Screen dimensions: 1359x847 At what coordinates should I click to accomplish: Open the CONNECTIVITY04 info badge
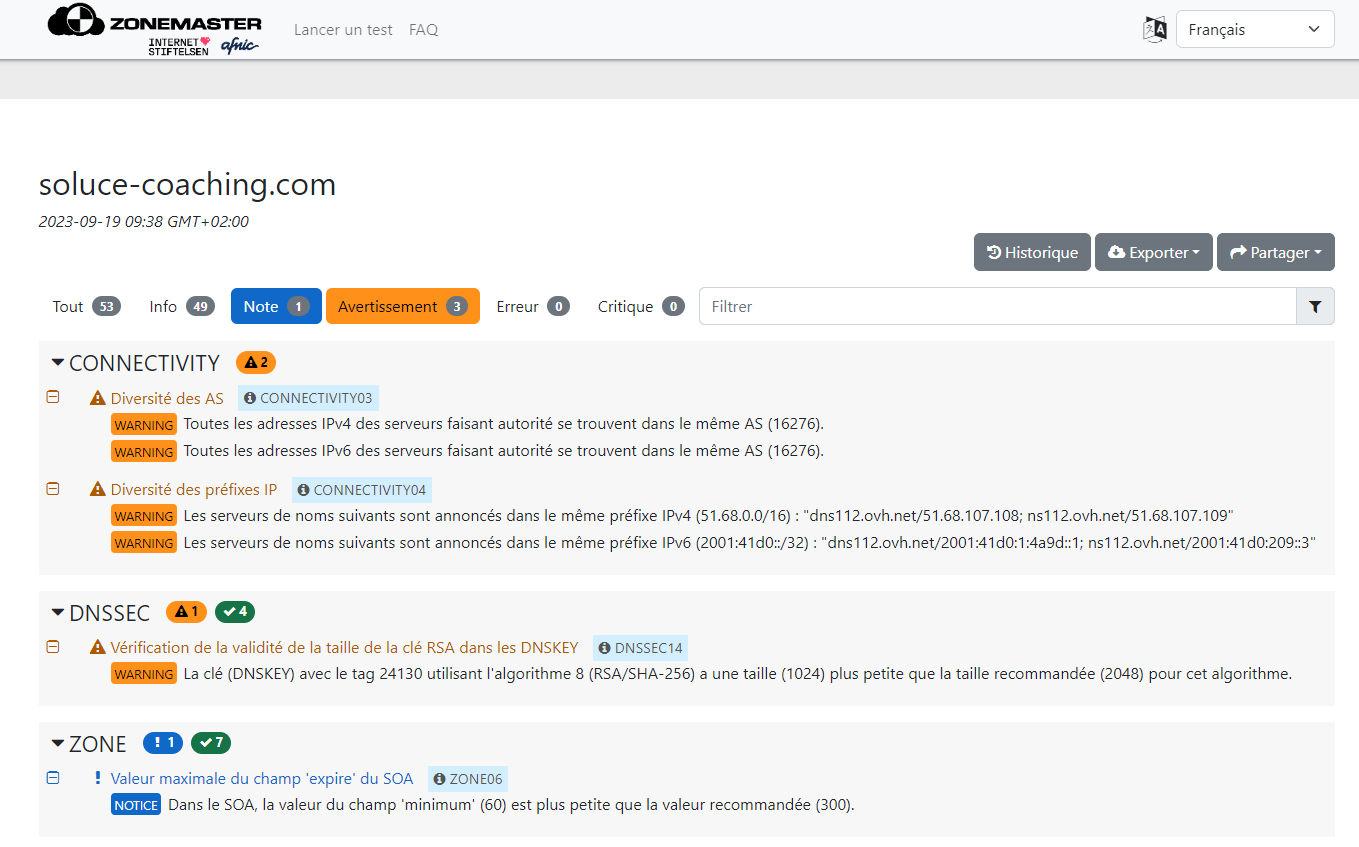pyautogui.click(x=362, y=490)
